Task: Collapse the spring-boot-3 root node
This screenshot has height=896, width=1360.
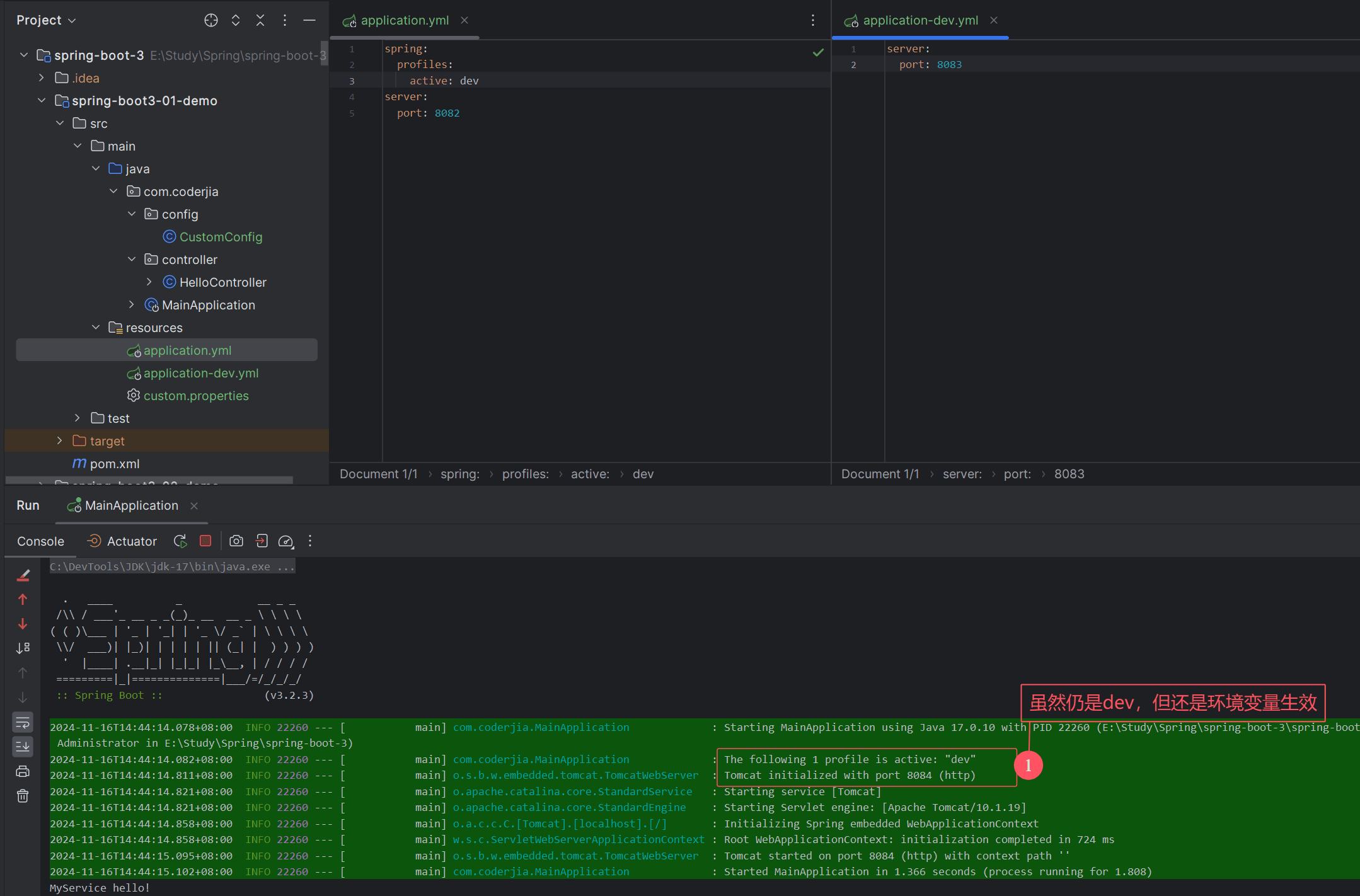Action: pos(24,55)
